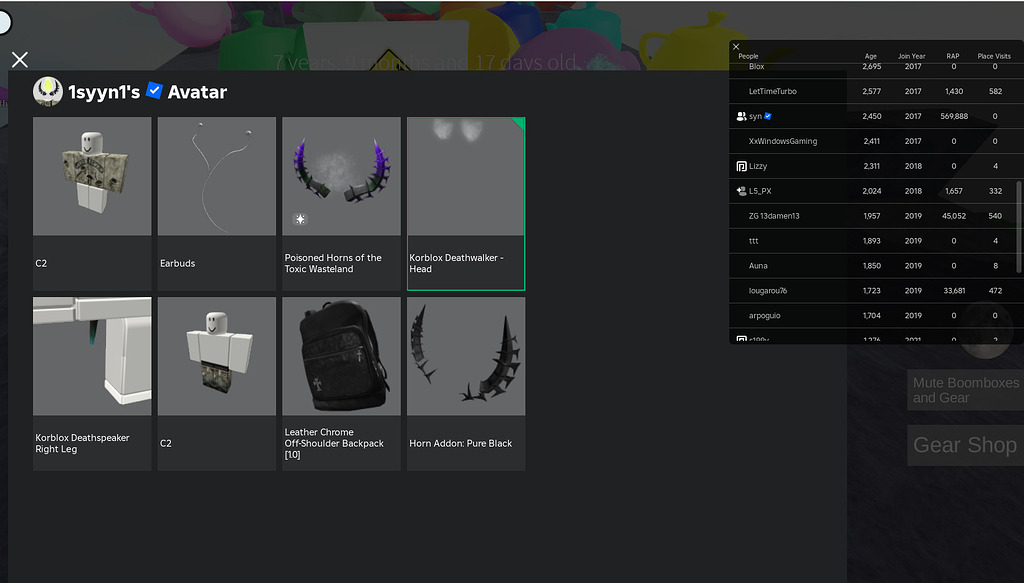
Task: Sort the leaderboard by RAP
Action: 952,56
